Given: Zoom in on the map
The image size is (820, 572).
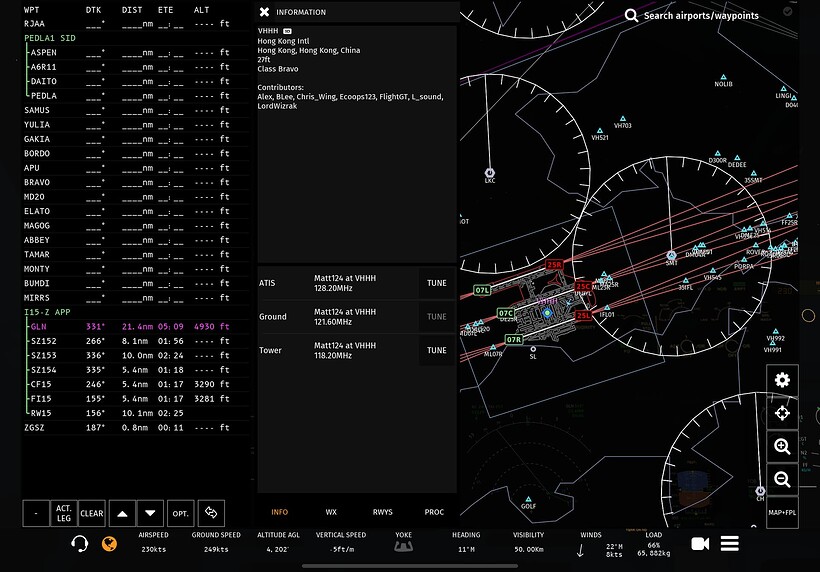Looking at the screenshot, I should pos(782,447).
